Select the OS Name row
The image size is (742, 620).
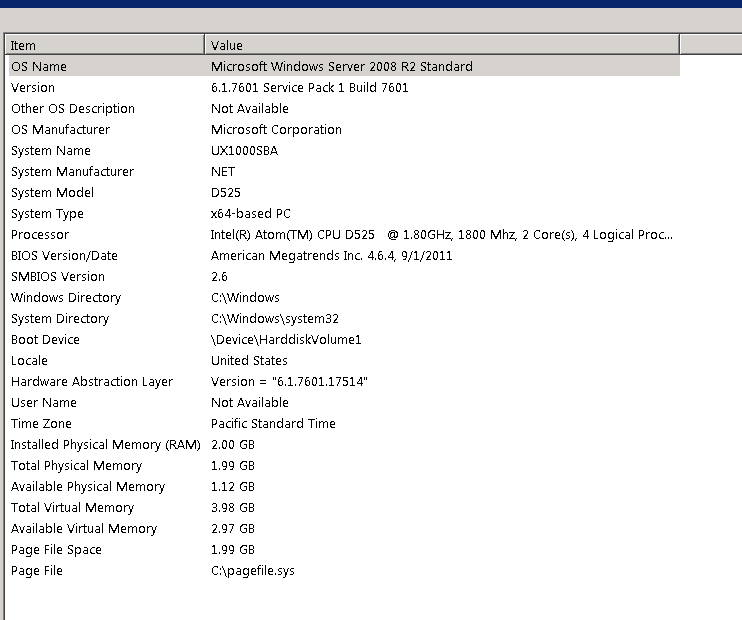[39, 67]
